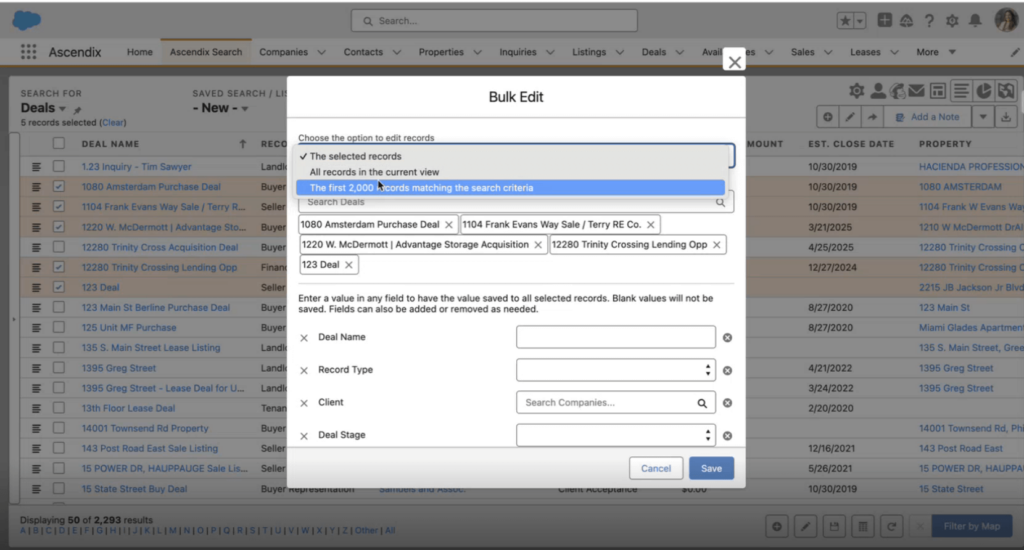1024x550 pixels.
Task: Click the Add a Note button
Action: [927, 117]
